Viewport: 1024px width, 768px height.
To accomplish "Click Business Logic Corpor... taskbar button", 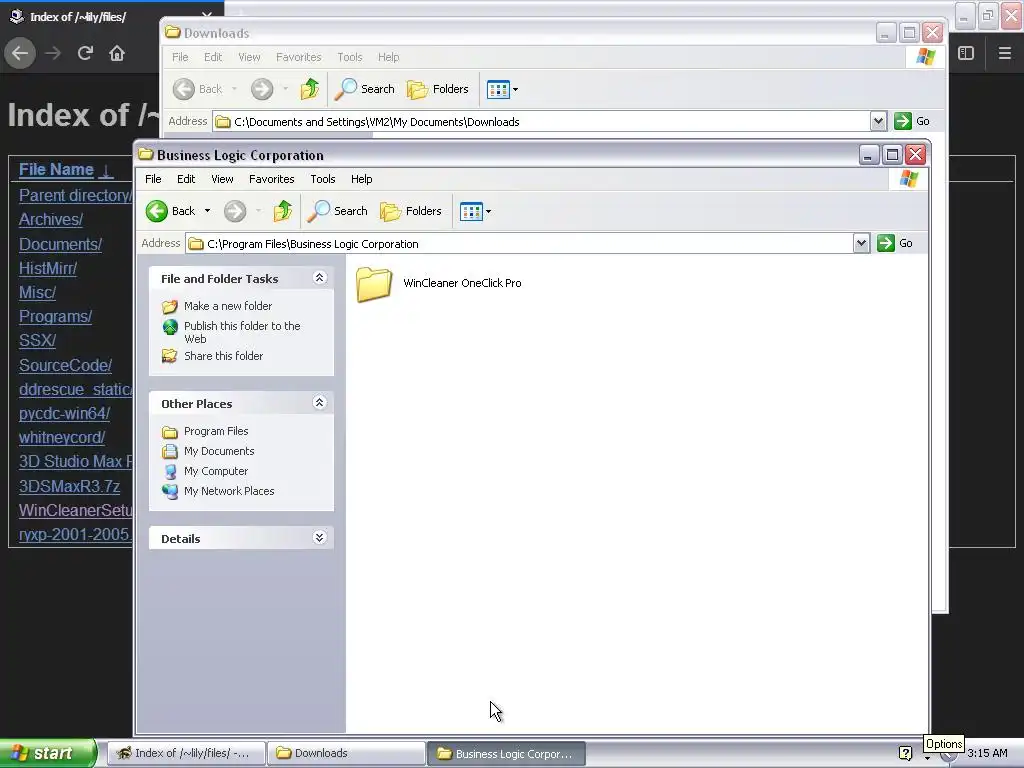I will [506, 754].
